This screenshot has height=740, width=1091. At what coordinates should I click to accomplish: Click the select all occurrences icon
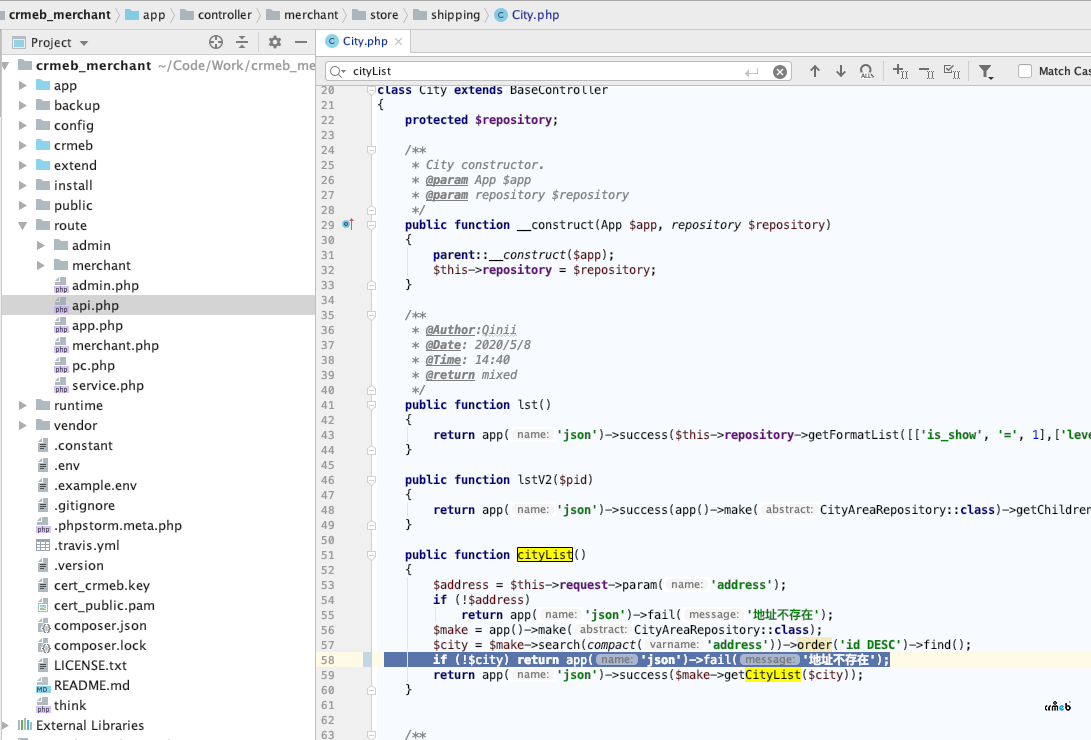tap(952, 71)
